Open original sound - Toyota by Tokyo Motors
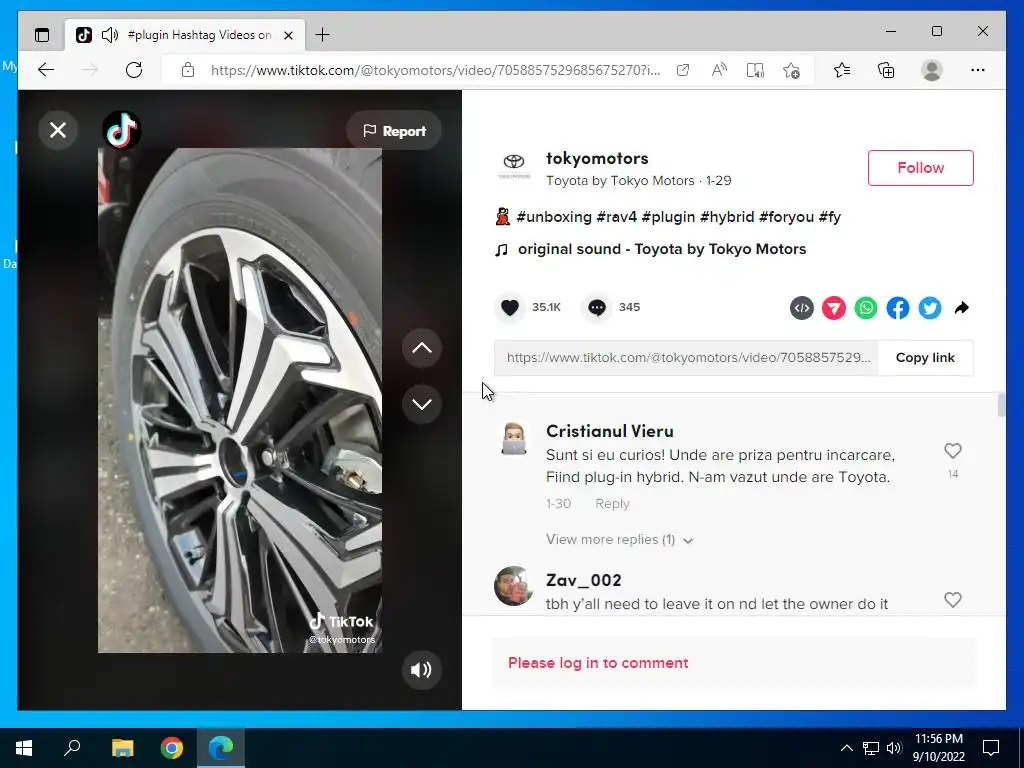Screen dimensions: 1024x768 (662, 249)
